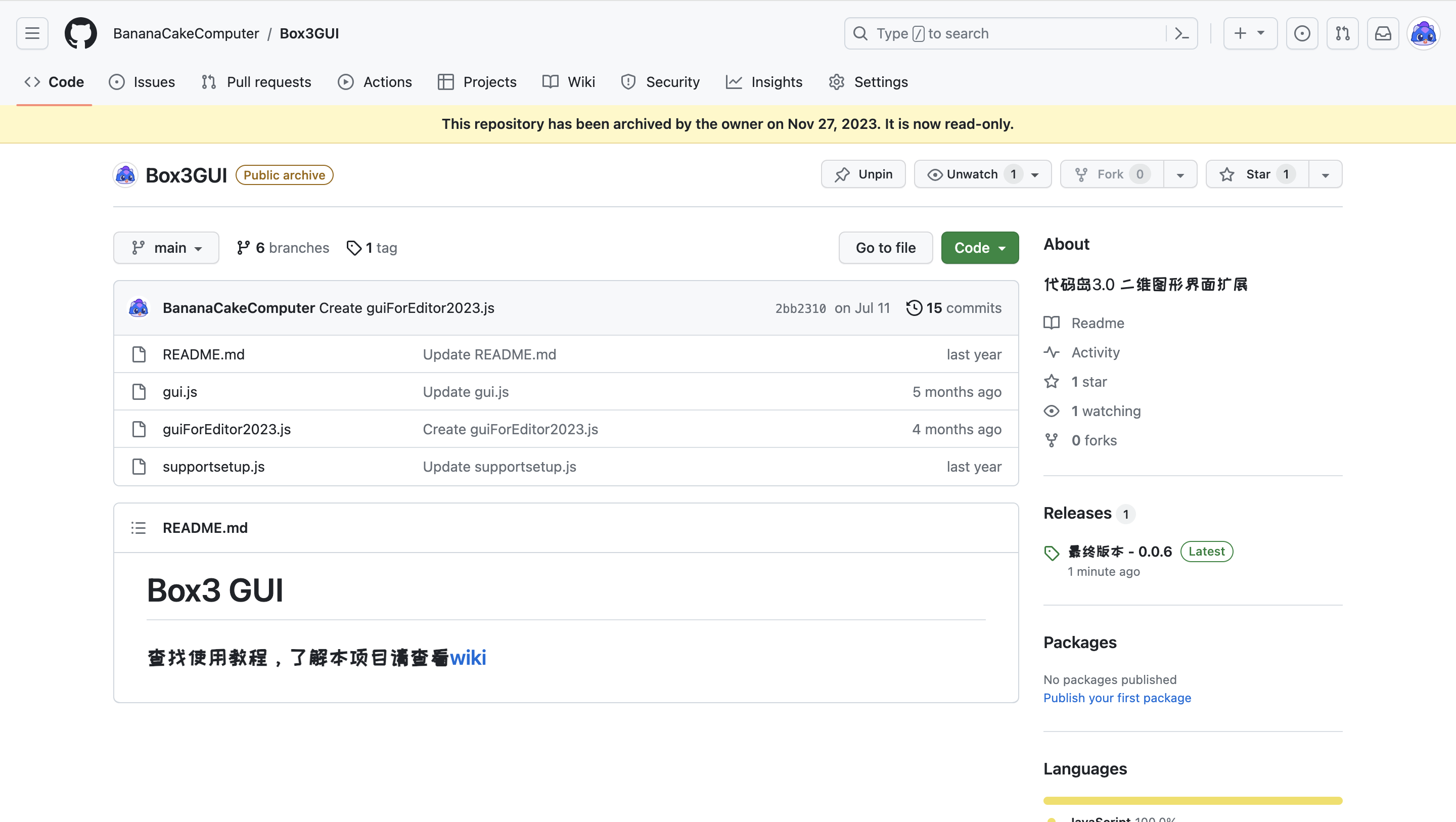The width and height of the screenshot is (1456, 822).
Task: Click the Update README.md commit message
Action: [x=489, y=354]
